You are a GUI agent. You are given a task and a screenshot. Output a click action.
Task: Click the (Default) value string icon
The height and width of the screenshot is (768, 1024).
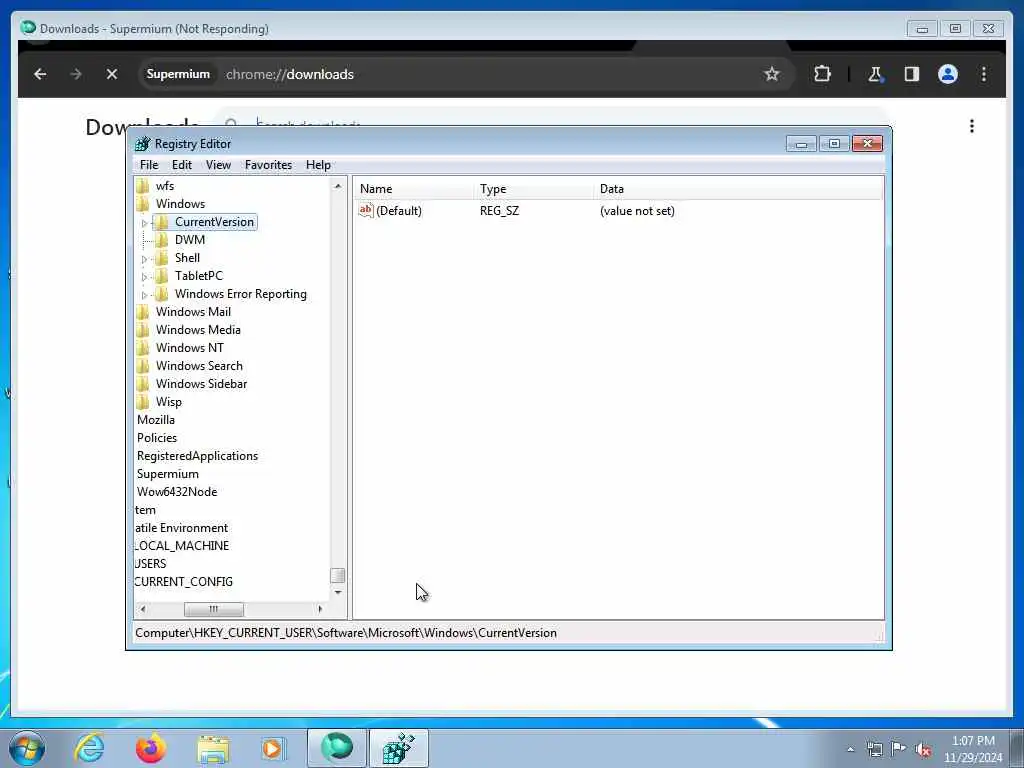[366, 210]
